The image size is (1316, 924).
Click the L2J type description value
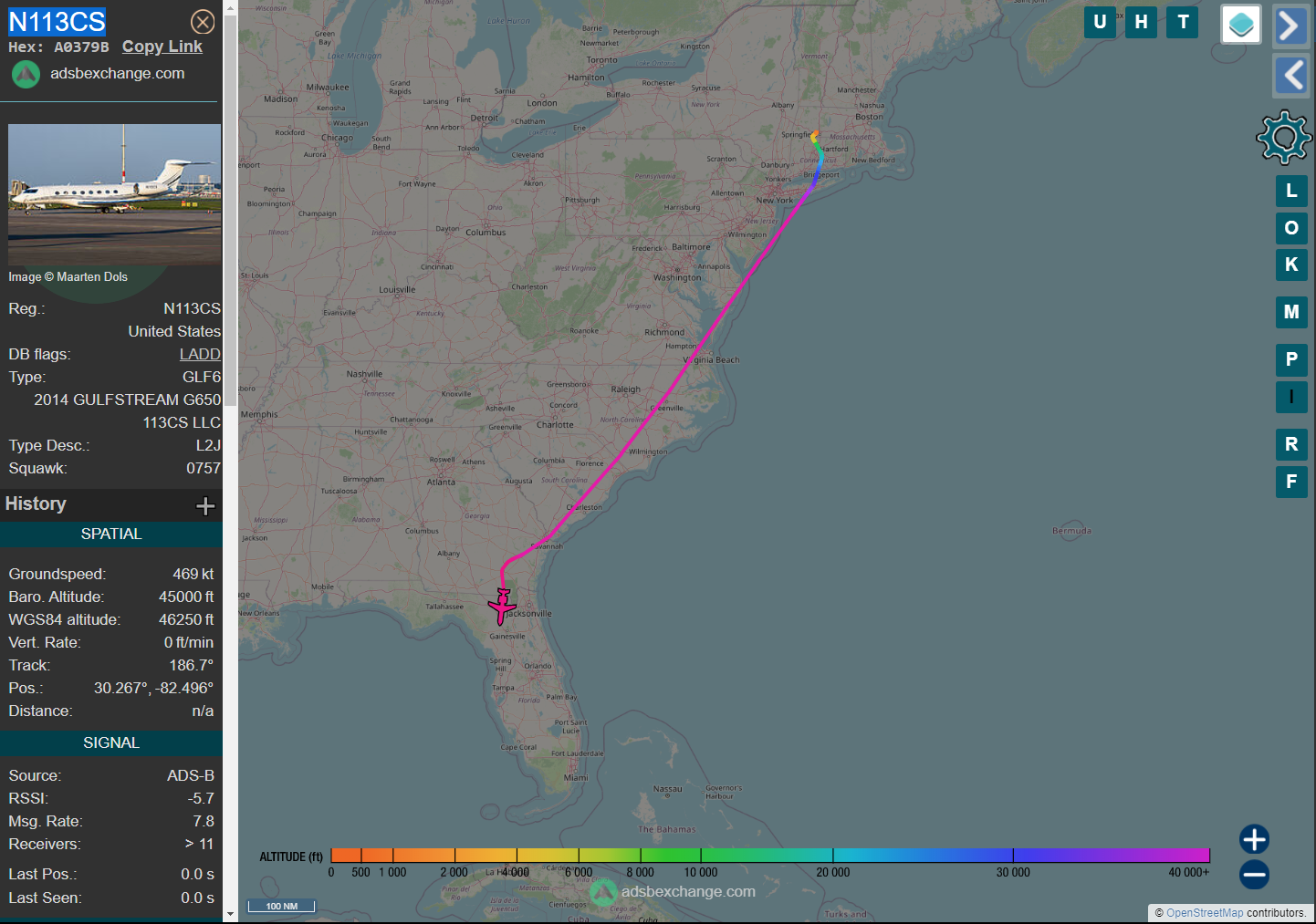pos(208,446)
